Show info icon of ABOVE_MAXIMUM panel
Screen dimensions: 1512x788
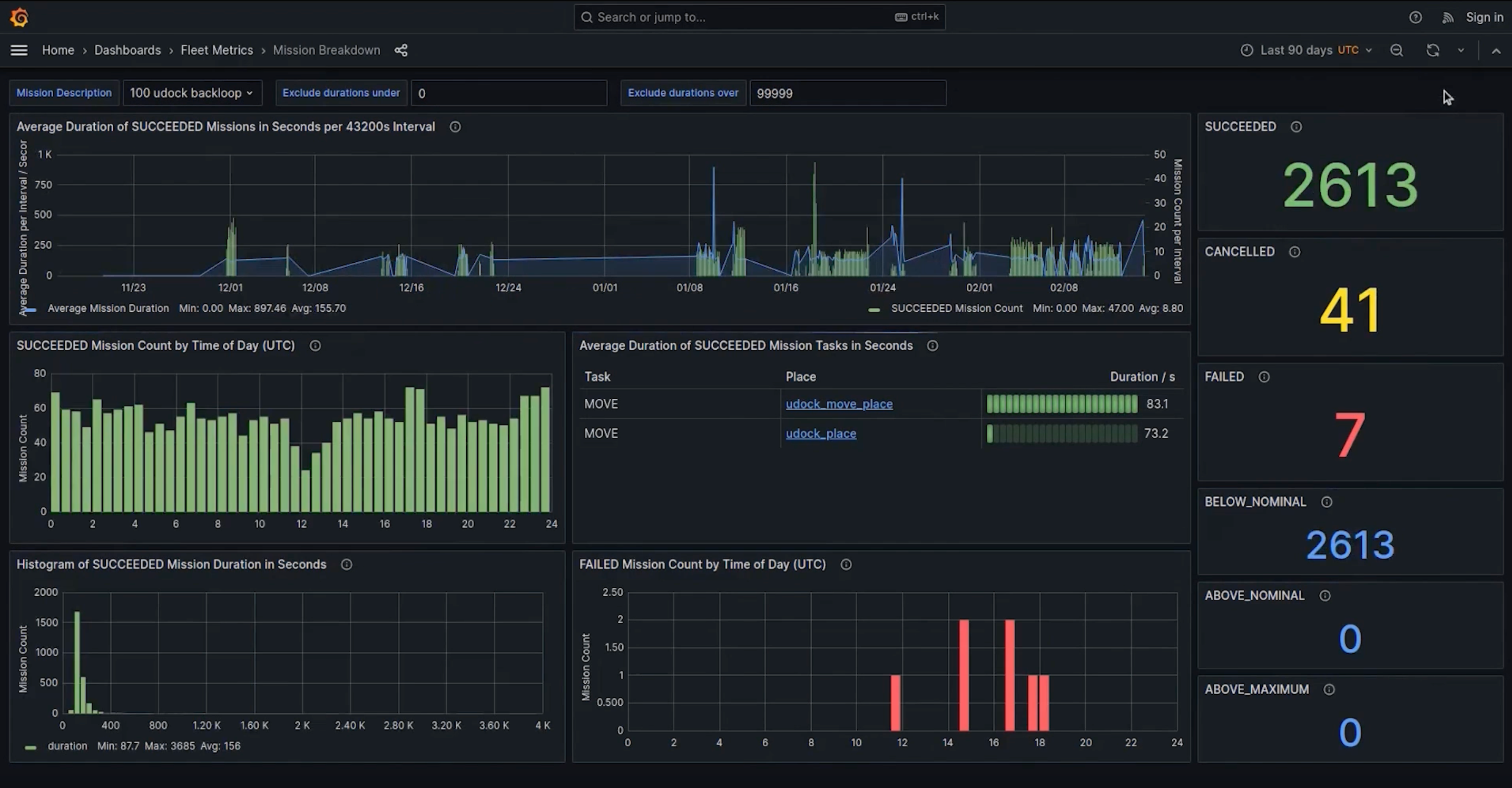pos(1329,689)
